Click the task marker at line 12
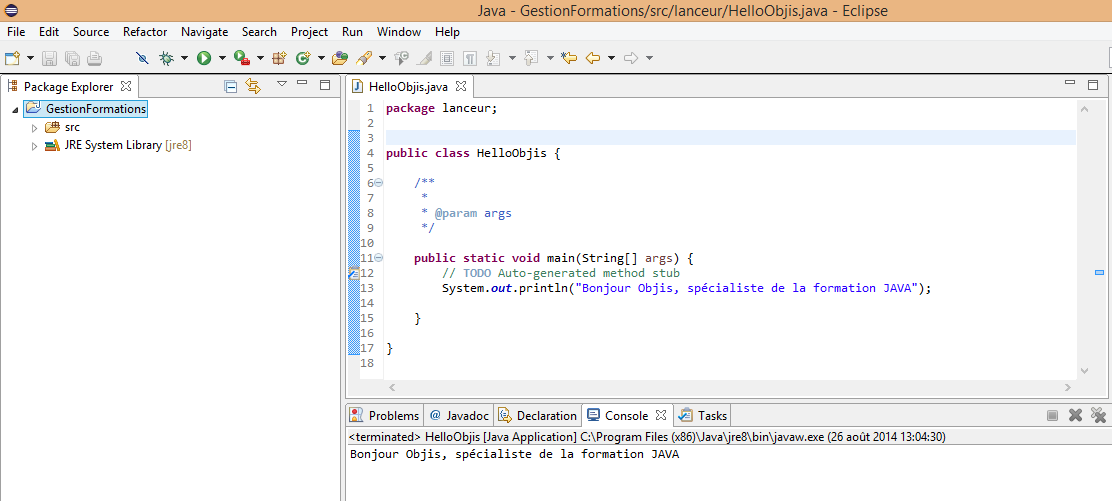The width and height of the screenshot is (1112, 504). [x=353, y=273]
